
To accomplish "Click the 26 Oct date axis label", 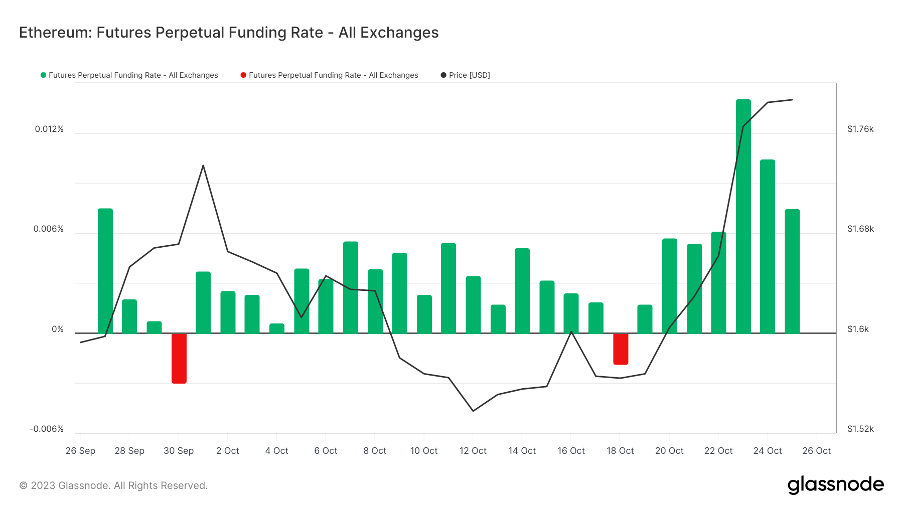I will (x=817, y=451).
